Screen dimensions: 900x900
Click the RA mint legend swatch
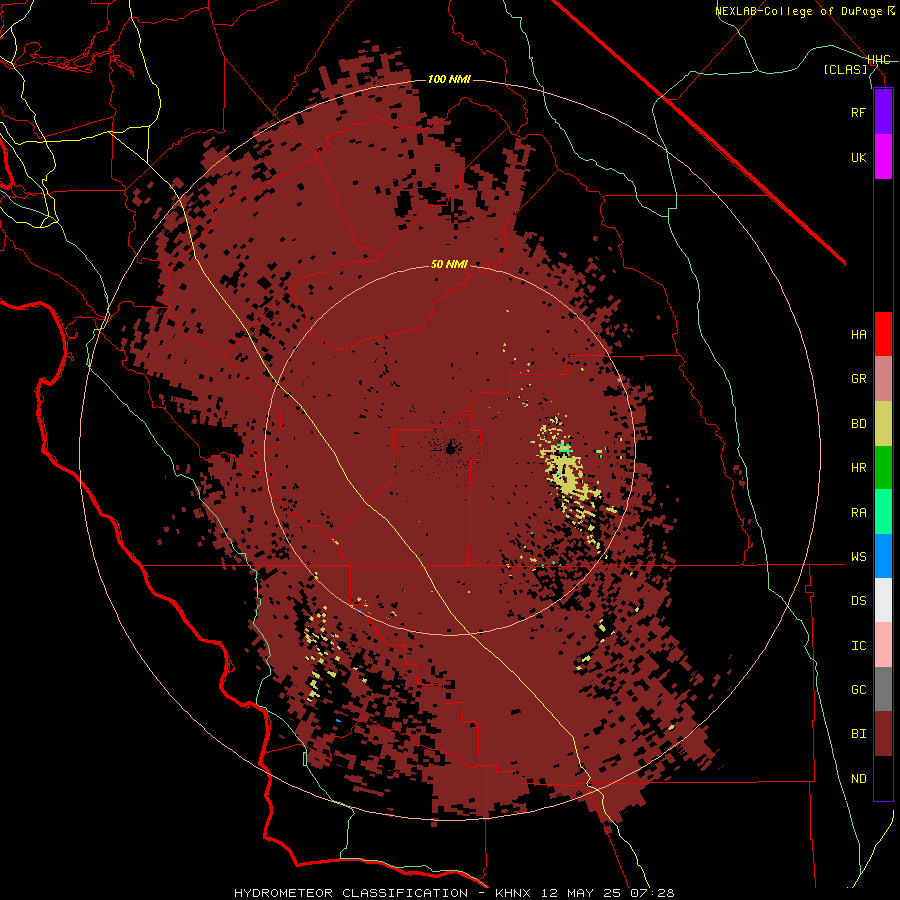point(883,512)
